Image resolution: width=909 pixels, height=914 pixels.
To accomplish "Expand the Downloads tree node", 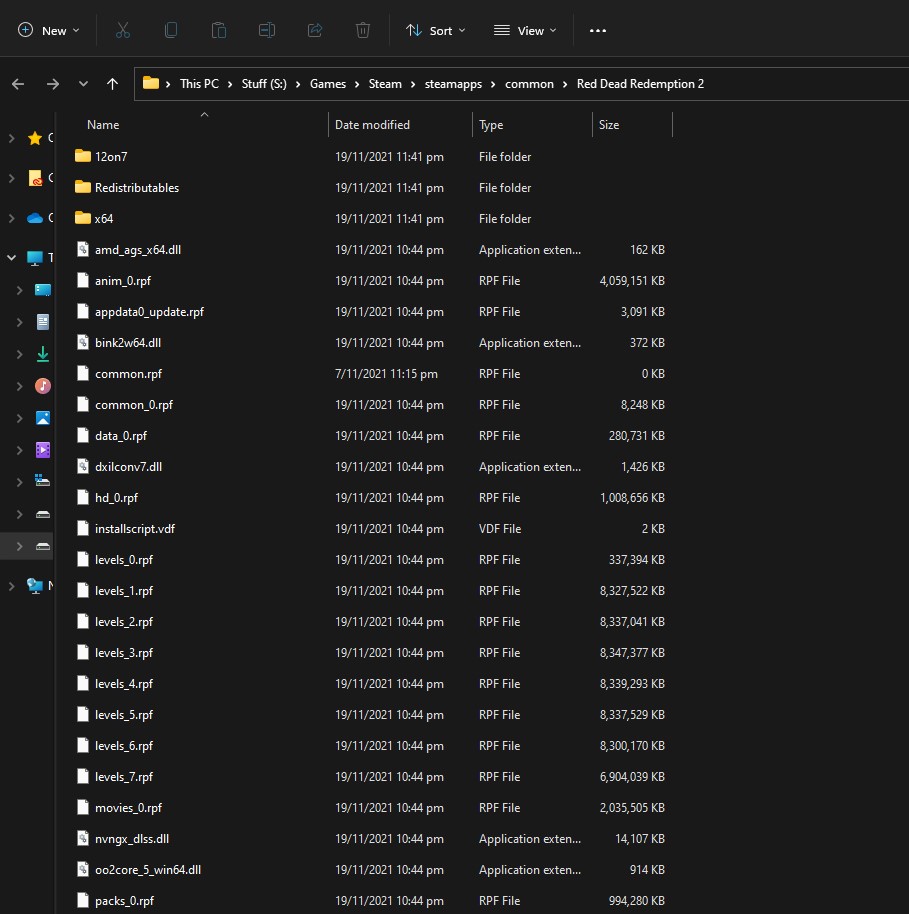I will tap(20, 354).
